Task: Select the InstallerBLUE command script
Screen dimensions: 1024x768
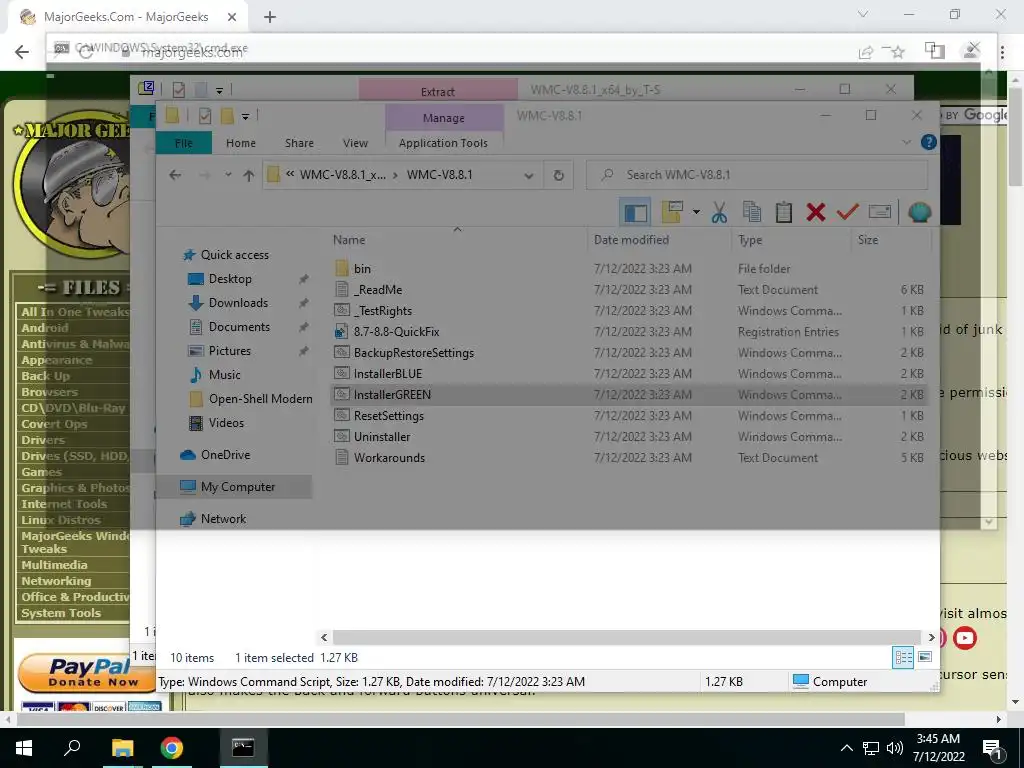Action: pos(388,374)
